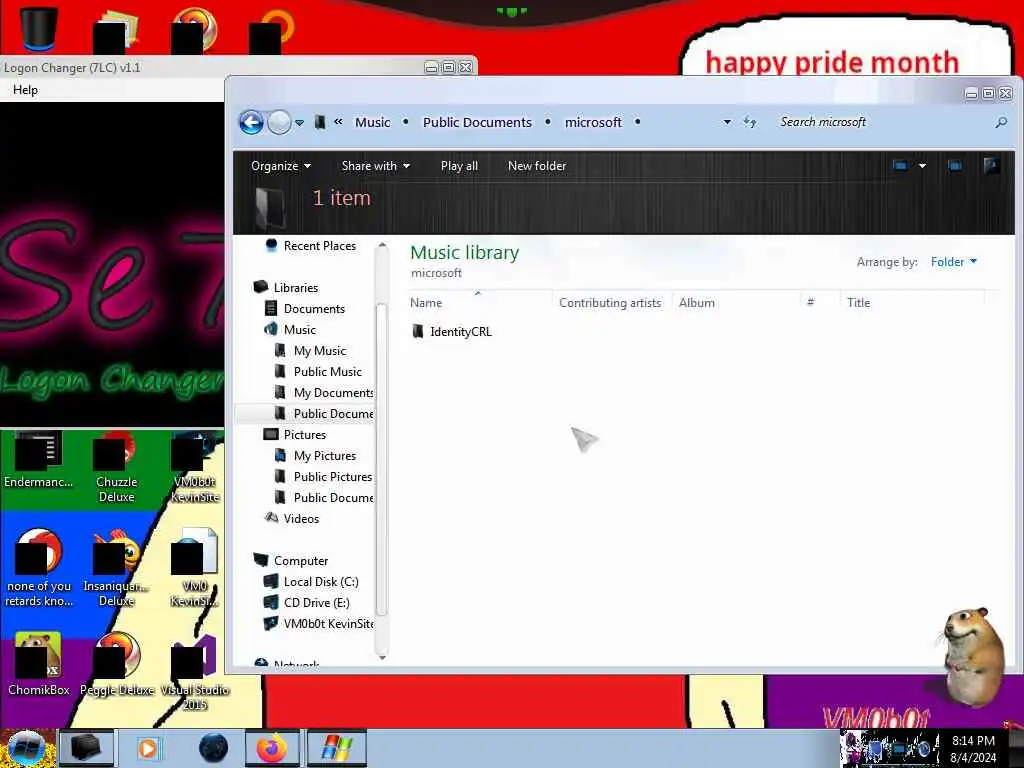This screenshot has width=1024, height=768.
Task: Click Play all in the toolbar
Action: [x=459, y=166]
